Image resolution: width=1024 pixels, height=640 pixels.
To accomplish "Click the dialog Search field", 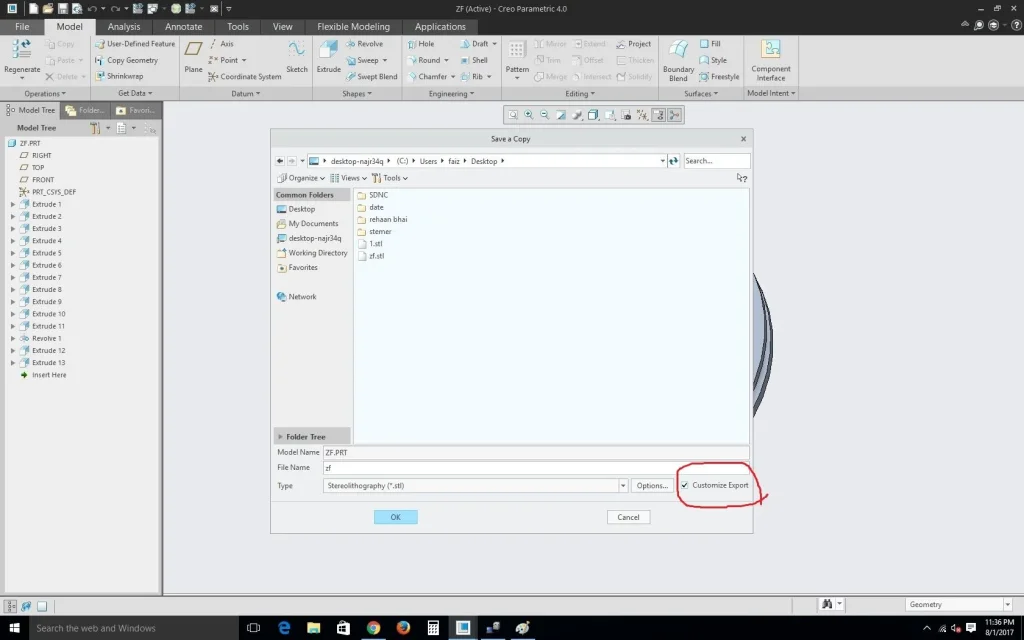I will point(716,161).
